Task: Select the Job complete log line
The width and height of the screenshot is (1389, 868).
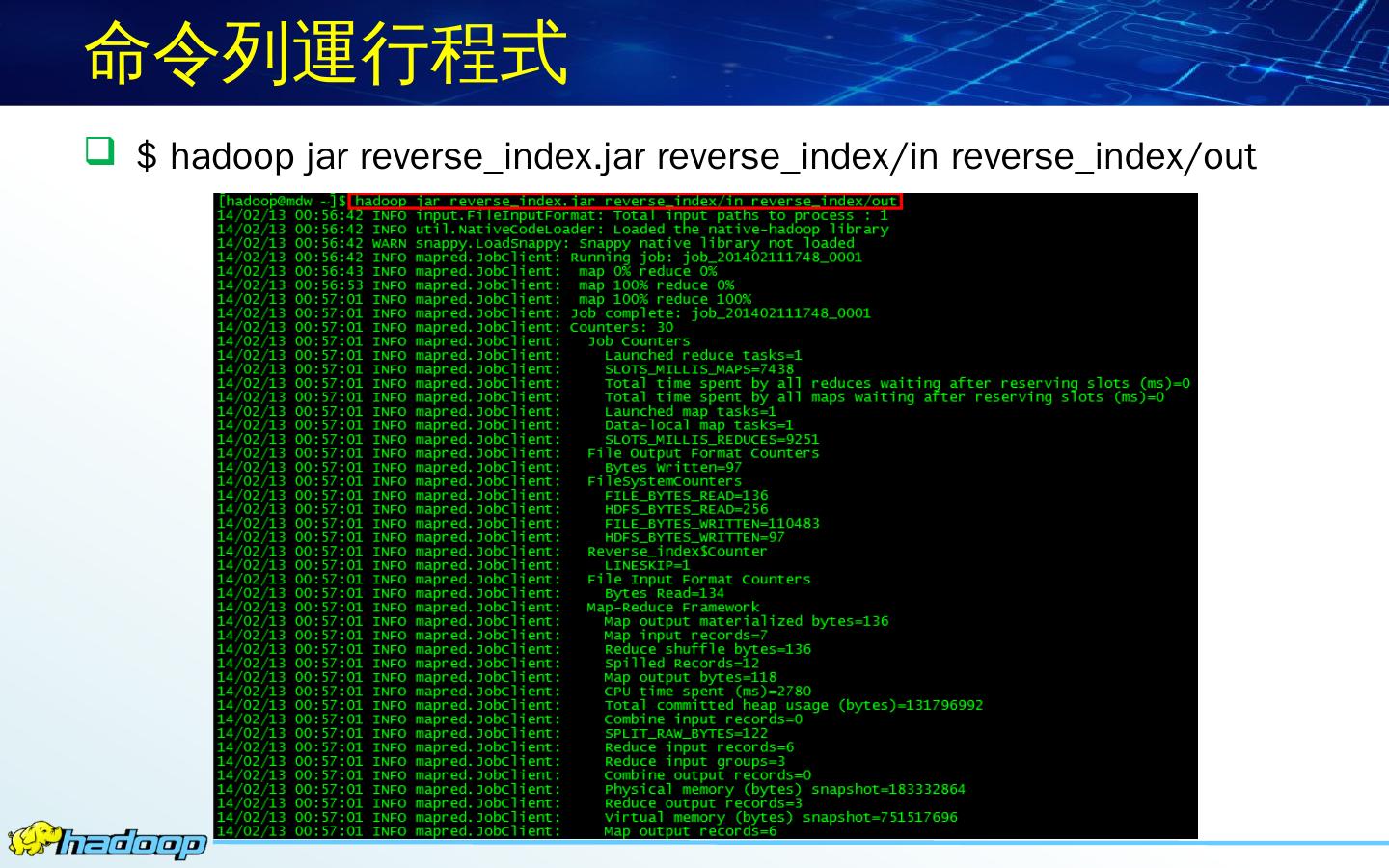Action: [x=720, y=313]
